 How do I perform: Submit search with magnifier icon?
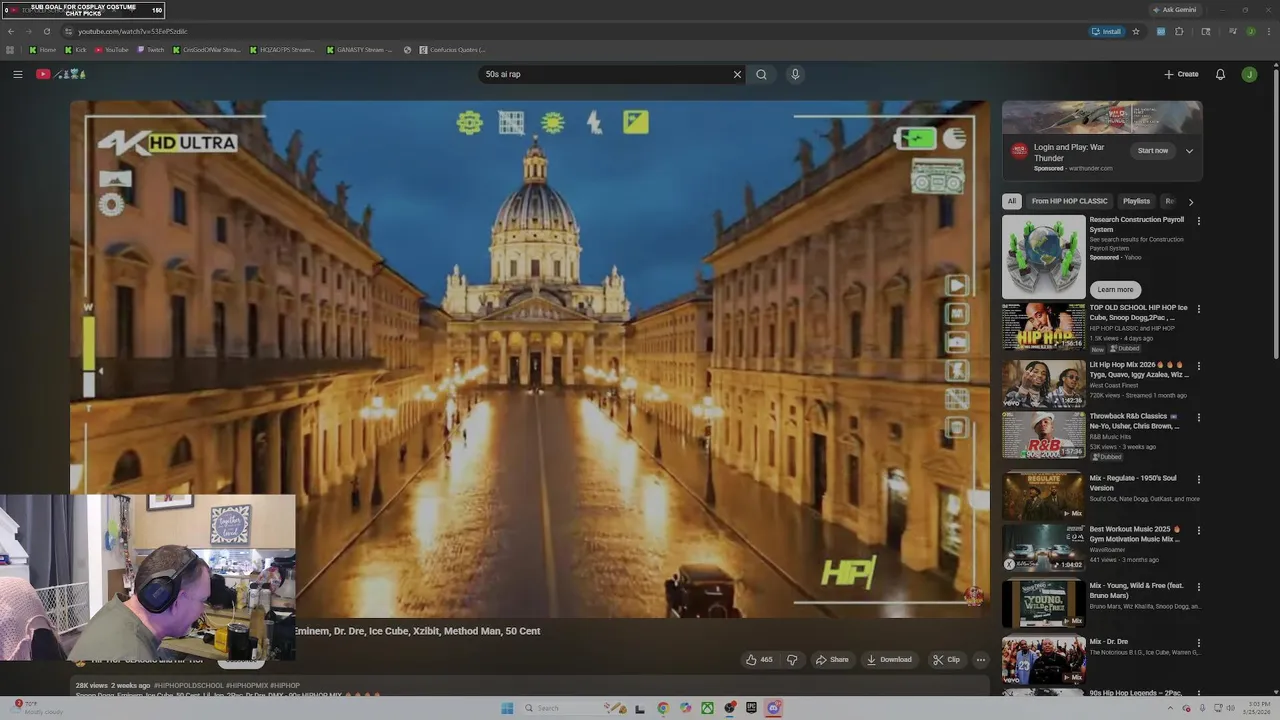[761, 74]
